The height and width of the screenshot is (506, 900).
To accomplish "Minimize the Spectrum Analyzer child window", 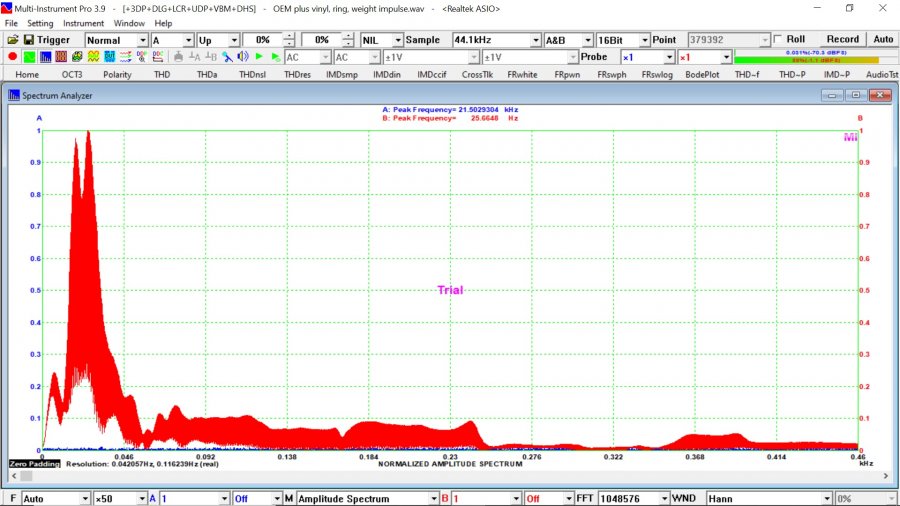I will [832, 95].
